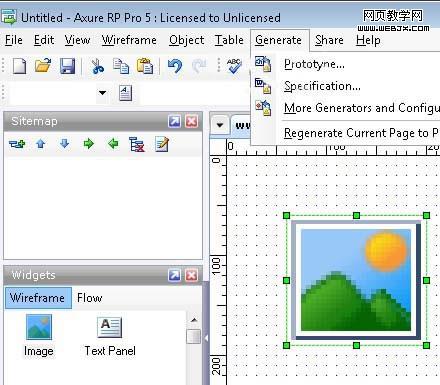The width and height of the screenshot is (440, 385).
Task: Click the Widgets list scroll up arrow
Action: click(194, 320)
